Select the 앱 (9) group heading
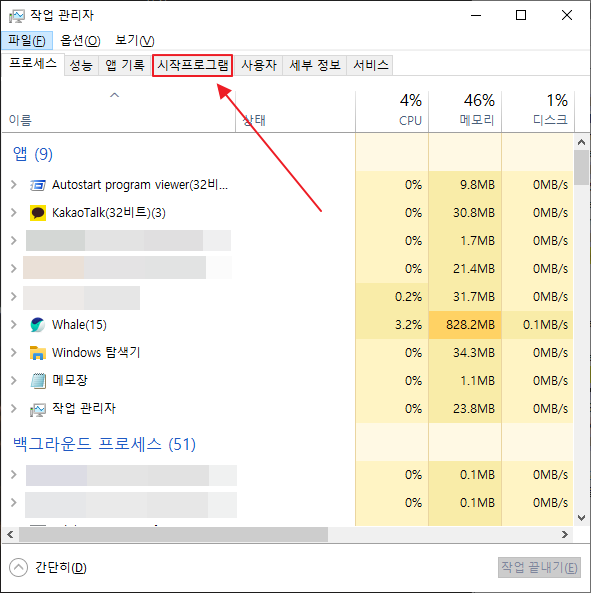This screenshot has width=591, height=593. pos(33,154)
